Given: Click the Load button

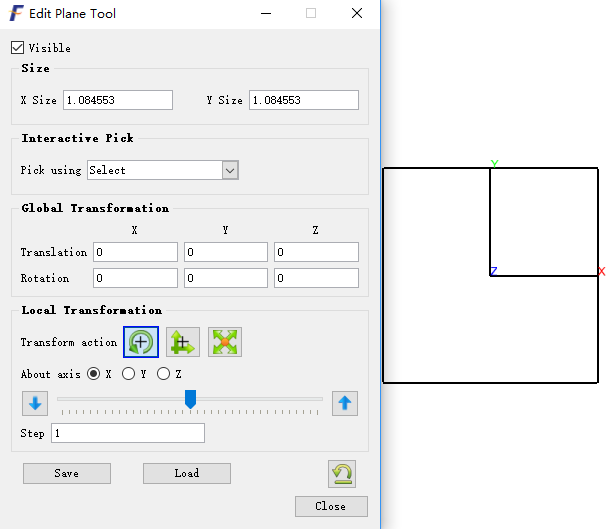Looking at the screenshot, I should point(187,473).
